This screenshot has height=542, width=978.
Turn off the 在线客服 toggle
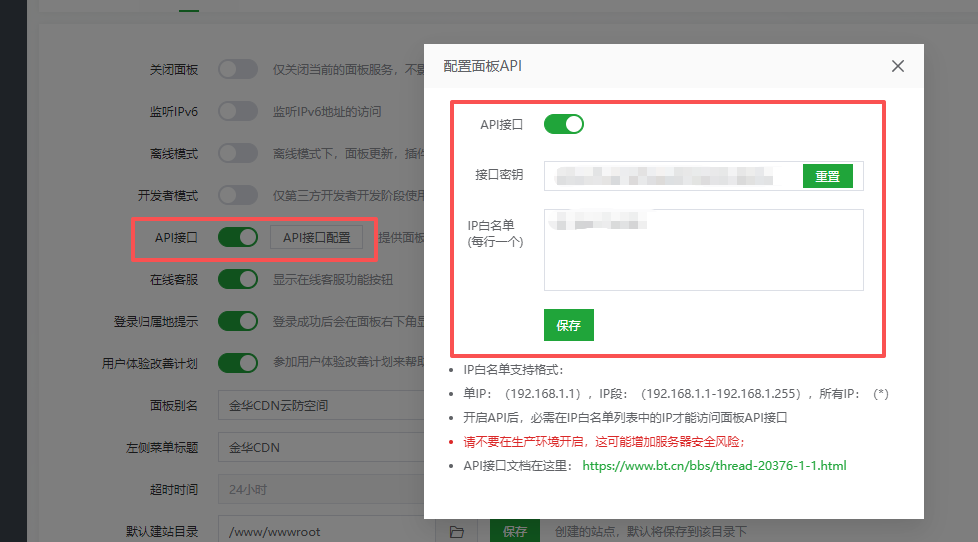[238, 279]
